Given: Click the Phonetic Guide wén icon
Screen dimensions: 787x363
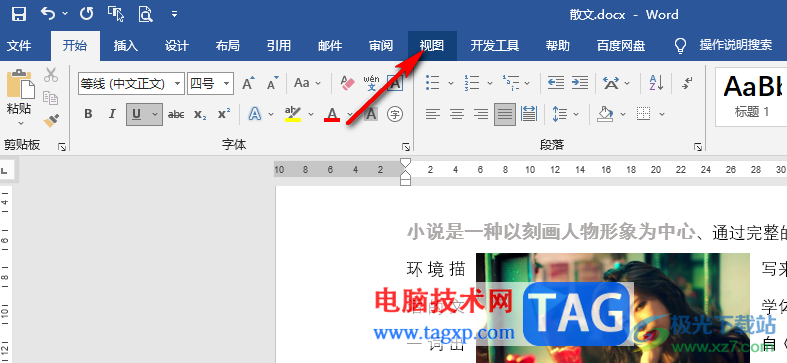Looking at the screenshot, I should pyautogui.click(x=371, y=83).
